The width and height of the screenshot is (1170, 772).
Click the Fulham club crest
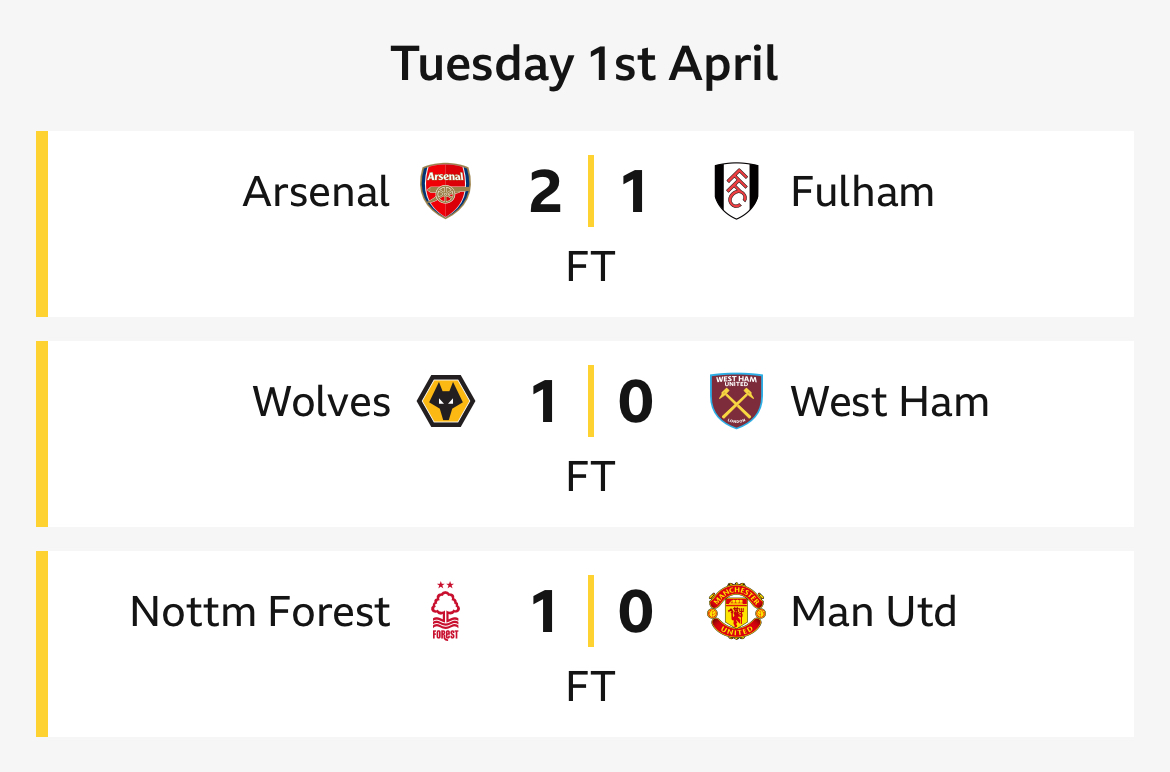pos(736,191)
